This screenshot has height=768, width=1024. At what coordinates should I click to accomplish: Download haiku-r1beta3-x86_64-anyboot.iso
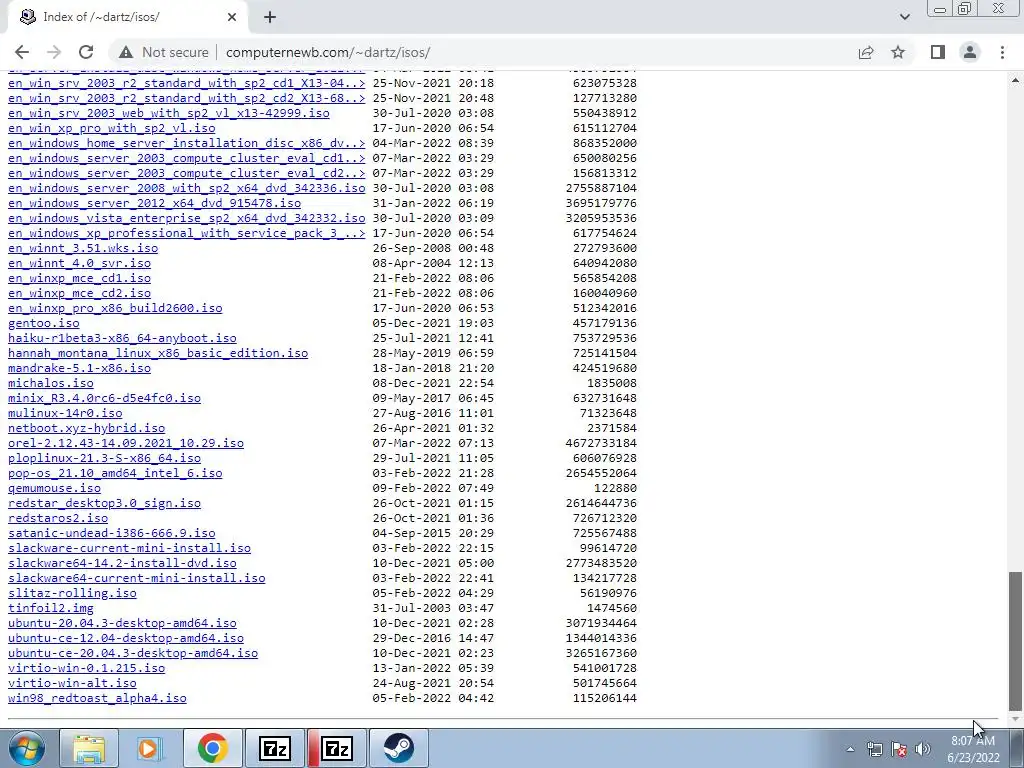coord(122,338)
